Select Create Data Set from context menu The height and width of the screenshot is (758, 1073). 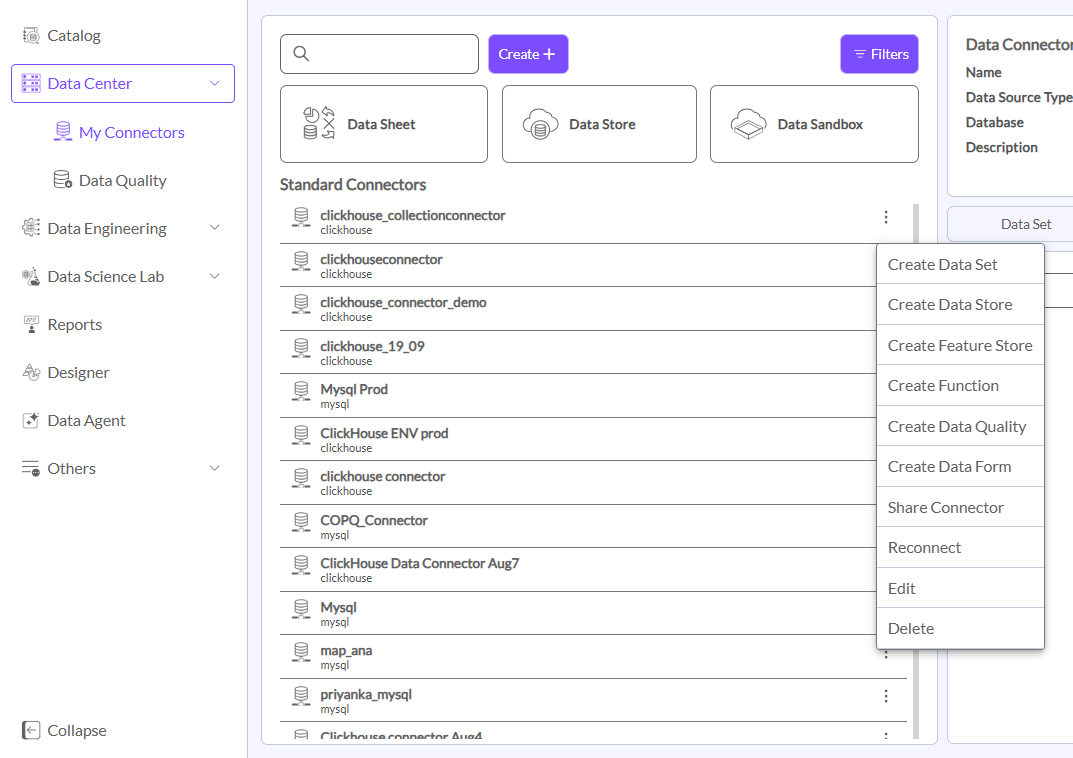[x=942, y=265]
